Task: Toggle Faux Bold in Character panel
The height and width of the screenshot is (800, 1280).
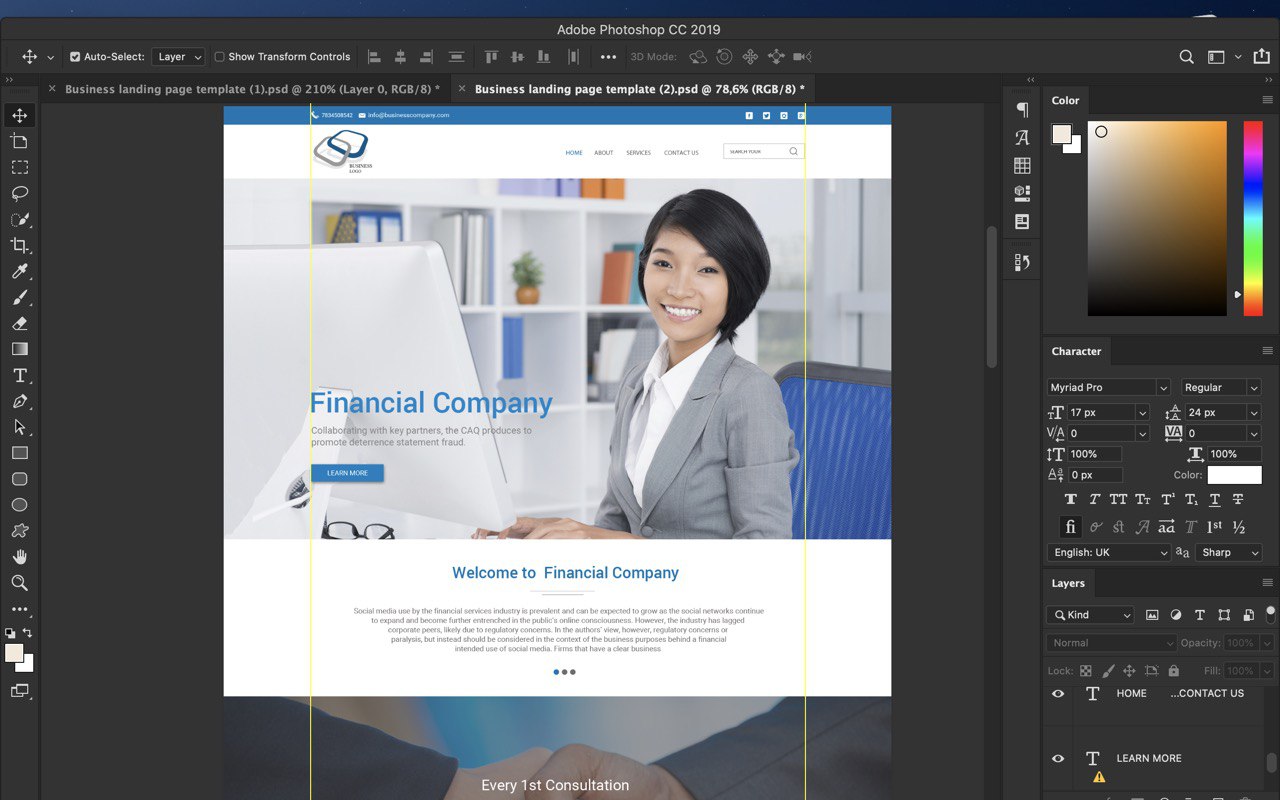Action: coord(1071,499)
